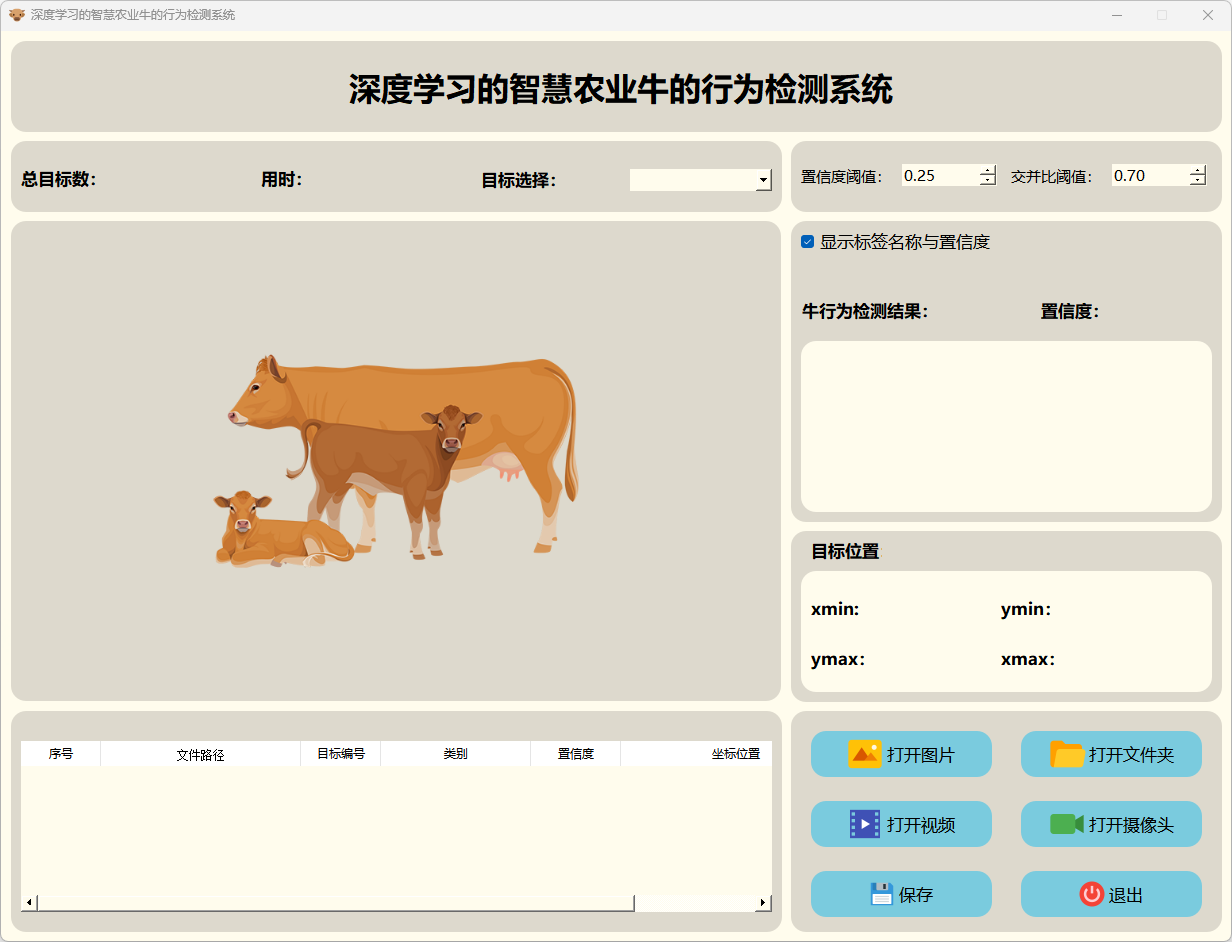Click the table's right scroll arrow

click(x=764, y=903)
